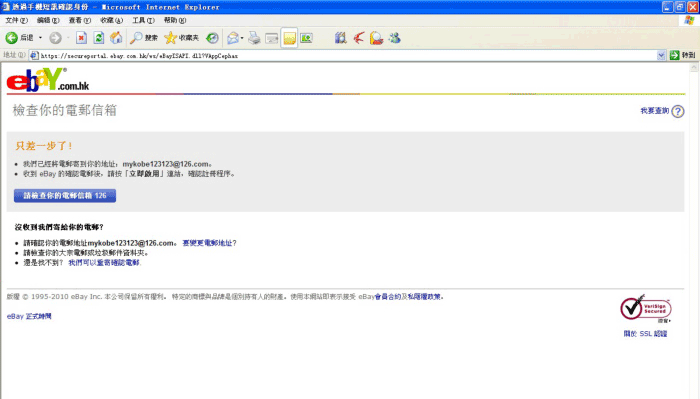Stop page loading with the red X icon
Viewport: 700px width, 399px height.
tap(81, 38)
